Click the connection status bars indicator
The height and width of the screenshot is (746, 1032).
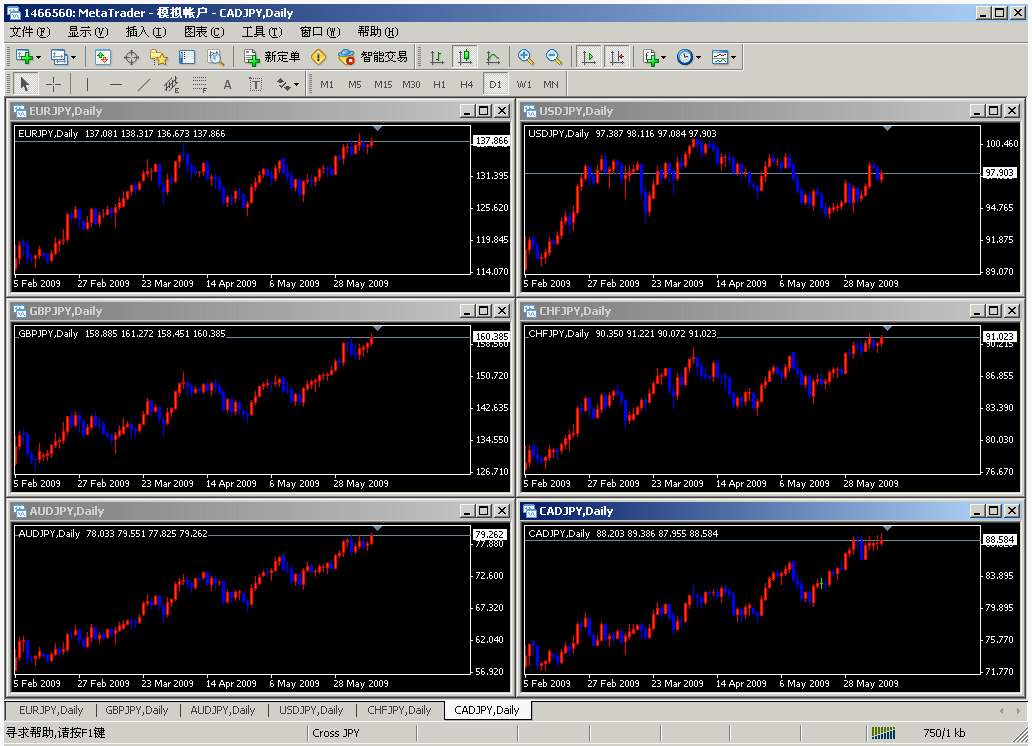[x=883, y=733]
